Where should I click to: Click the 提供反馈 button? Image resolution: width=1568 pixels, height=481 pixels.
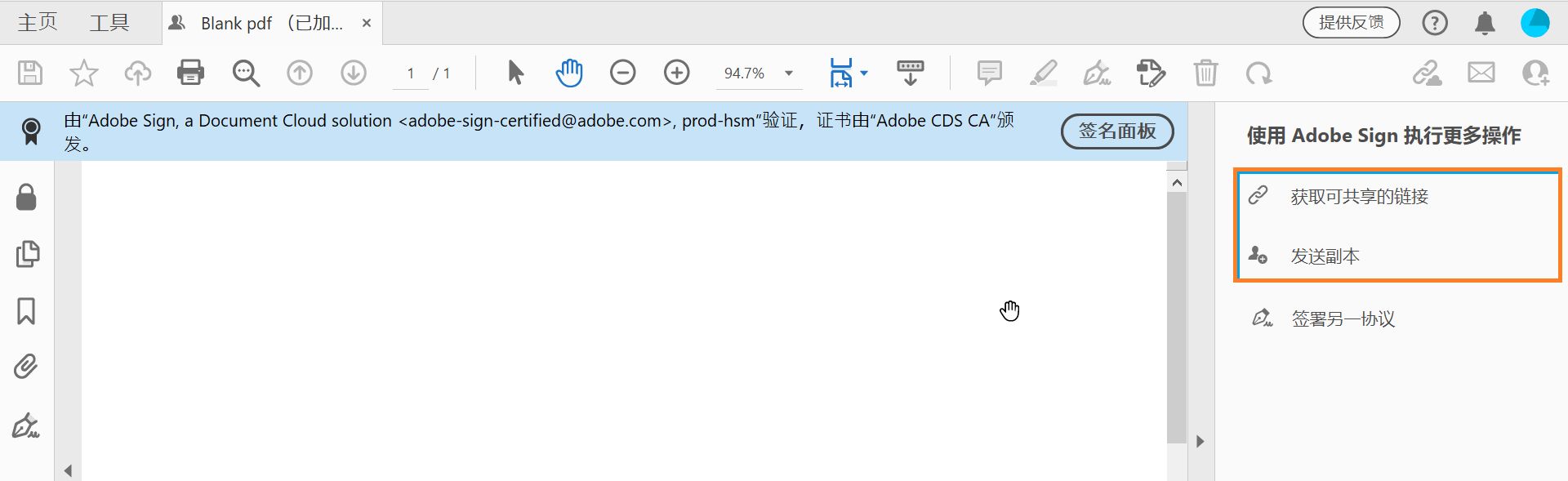1351,23
